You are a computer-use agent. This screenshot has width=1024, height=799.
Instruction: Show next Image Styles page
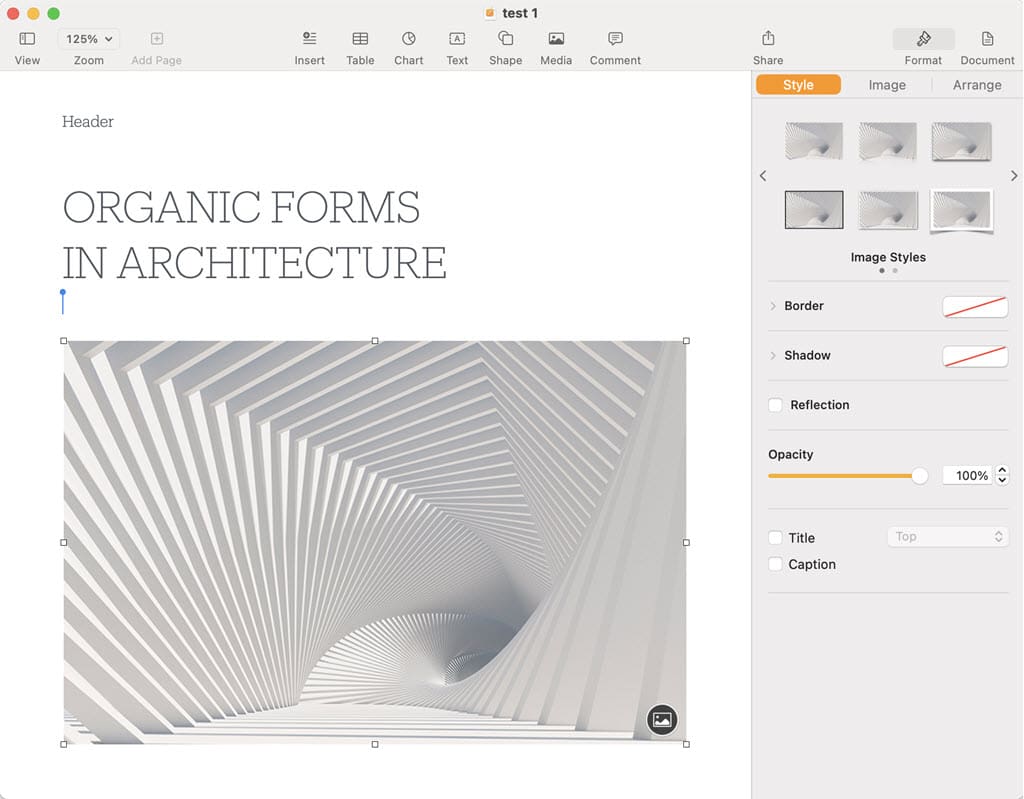1013,176
